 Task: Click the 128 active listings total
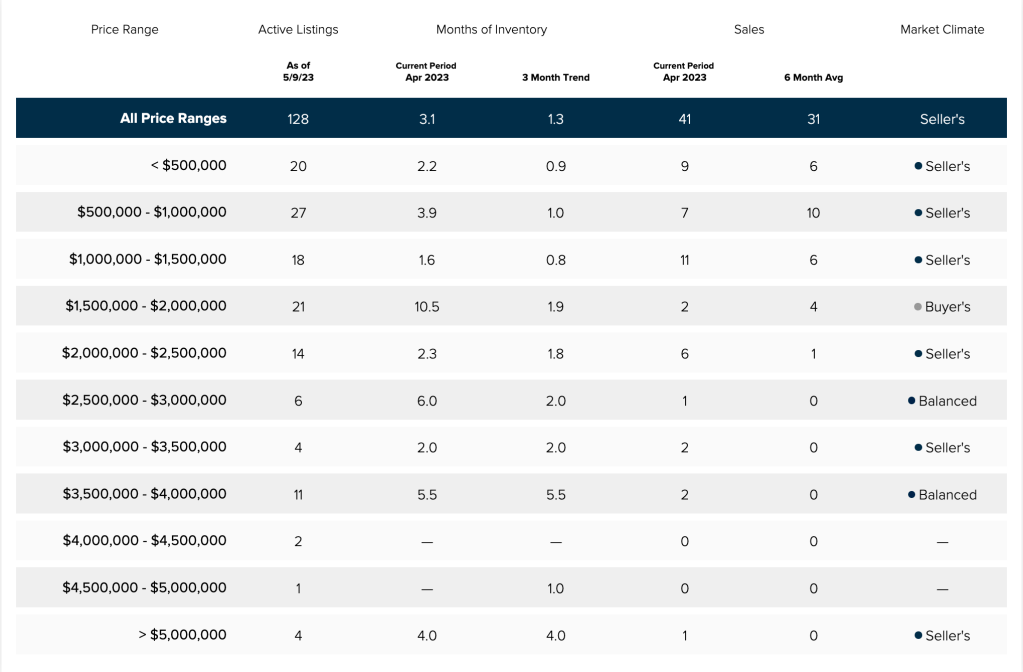coord(298,119)
